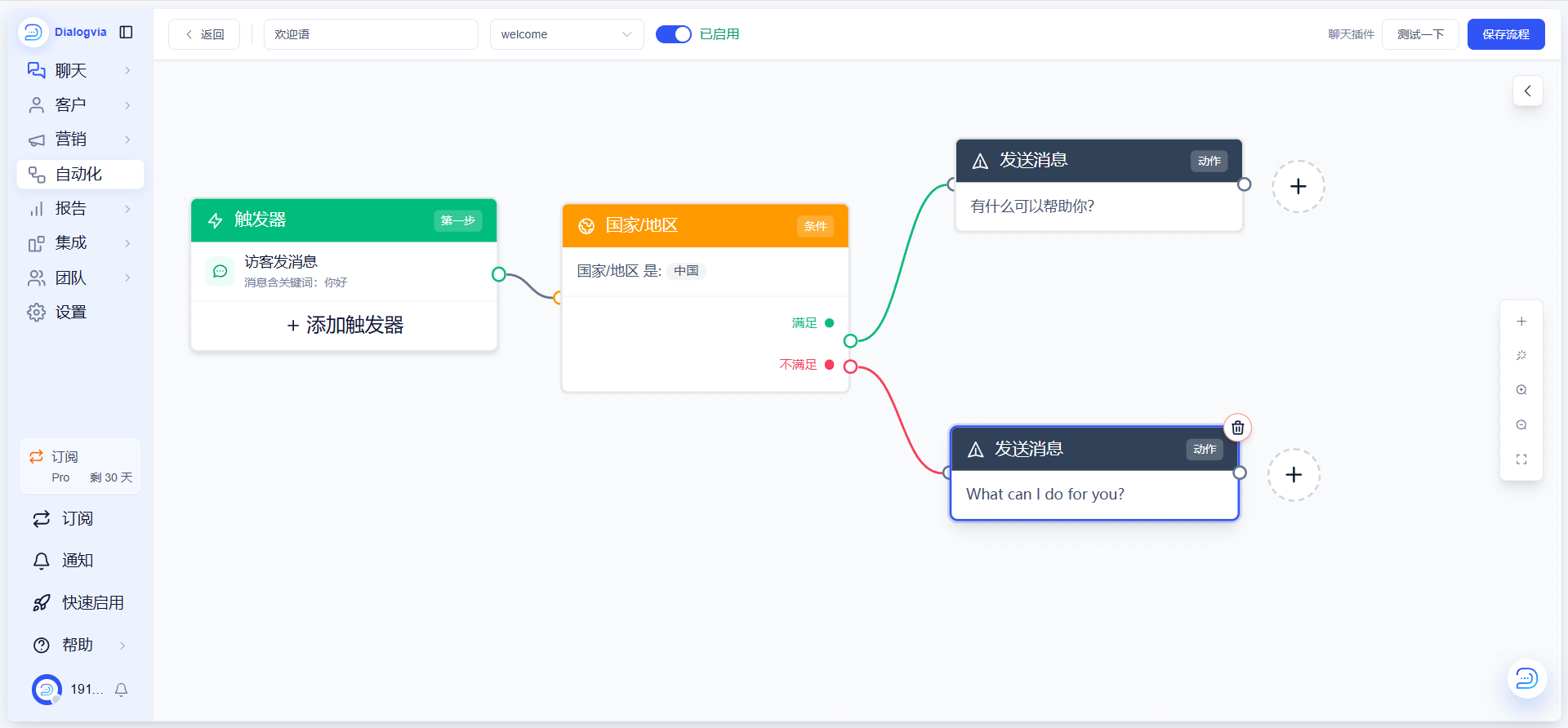Click the bell icon beside the user avatar
Viewport: 1568px width, 728px height.
(x=121, y=690)
